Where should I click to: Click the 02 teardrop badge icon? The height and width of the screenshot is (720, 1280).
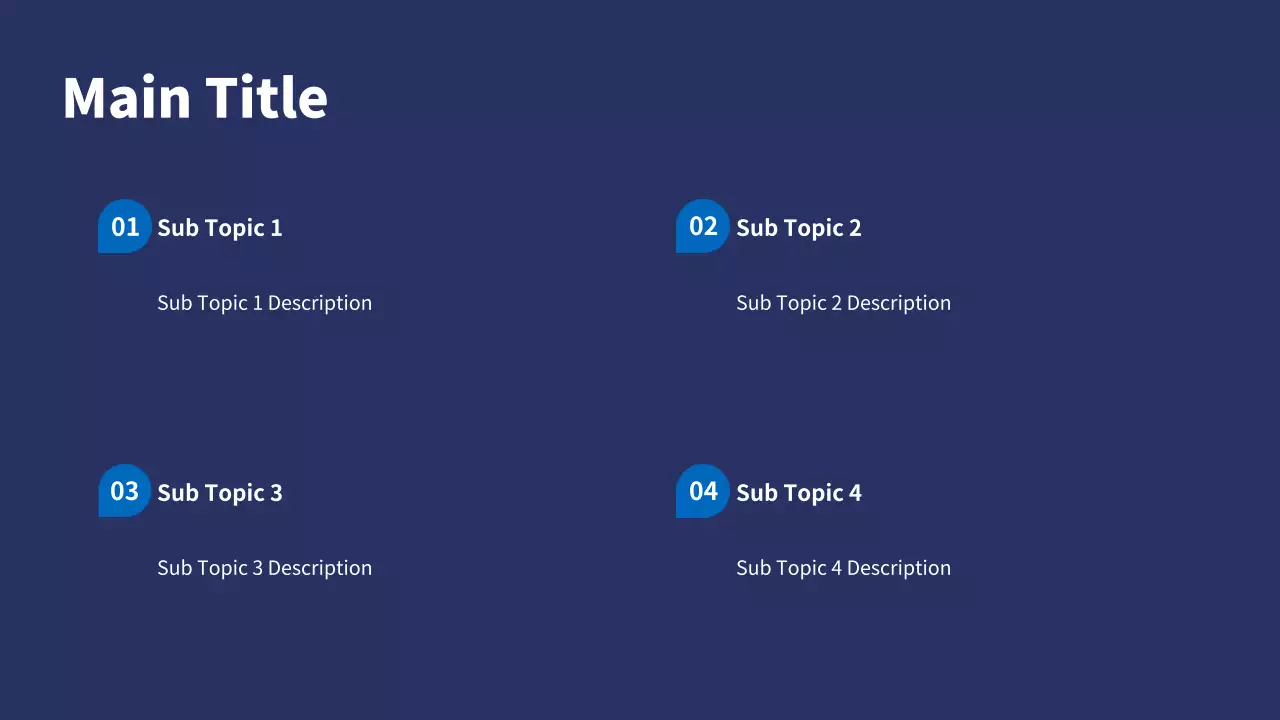click(x=703, y=226)
